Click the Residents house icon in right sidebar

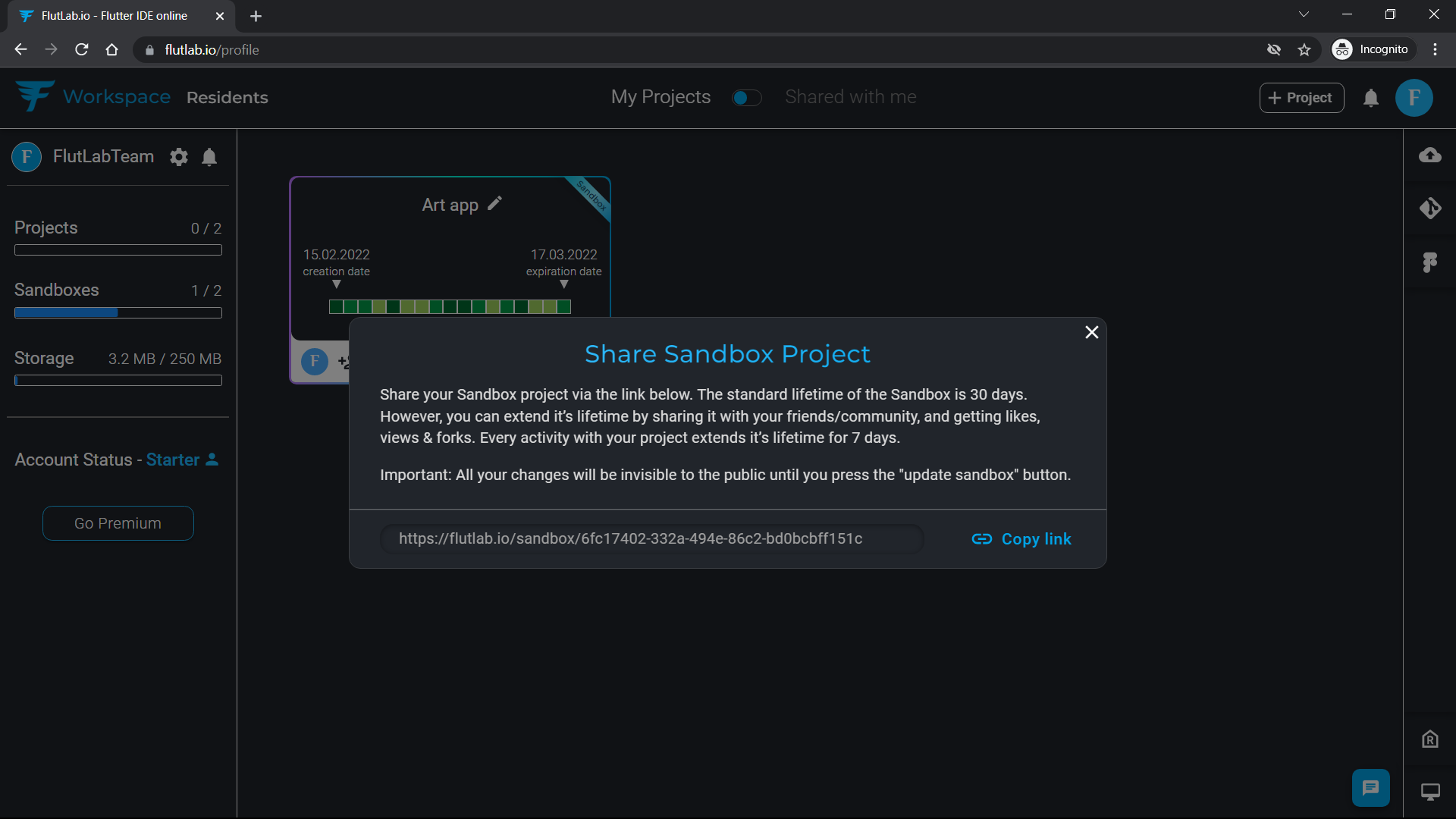(x=1430, y=739)
